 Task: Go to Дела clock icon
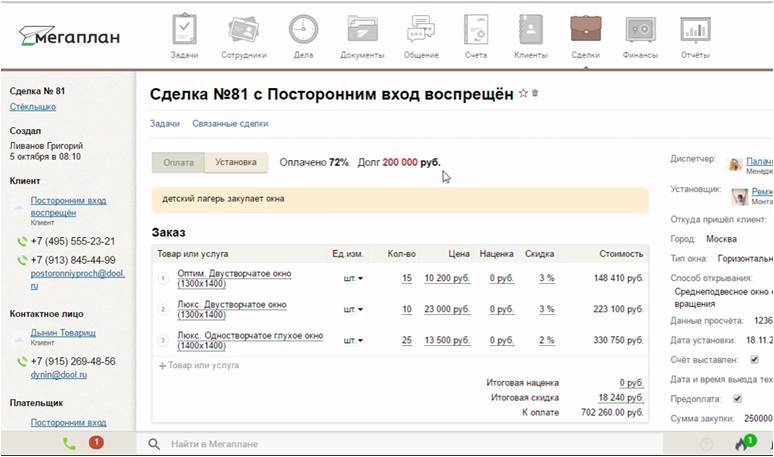[x=303, y=32]
